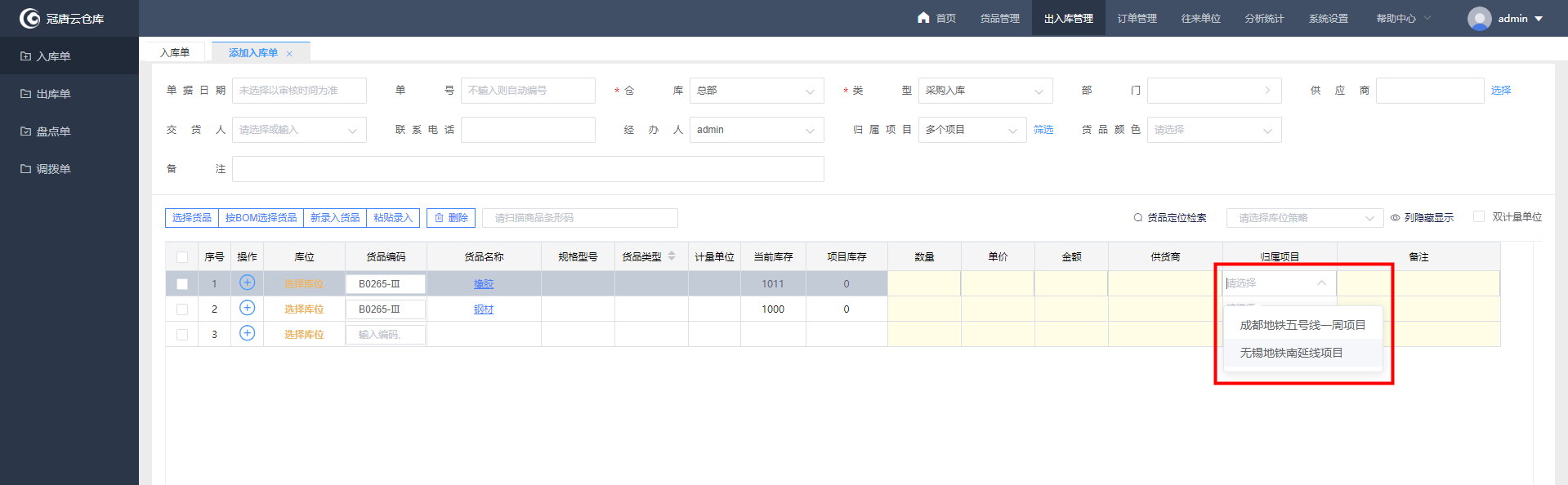Toggle the select-all header checkbox

tap(182, 257)
